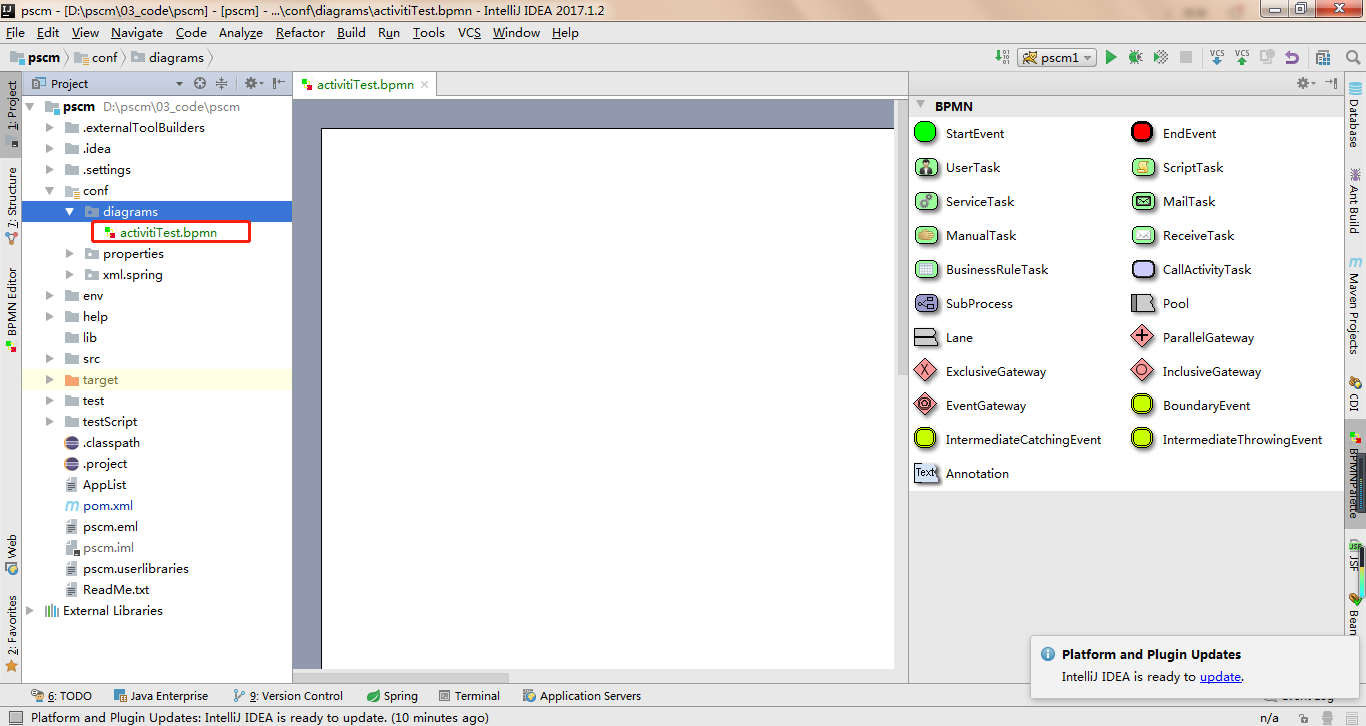Pick the EventGateway palette icon
Screen dimensions: 1366x726
926,405
